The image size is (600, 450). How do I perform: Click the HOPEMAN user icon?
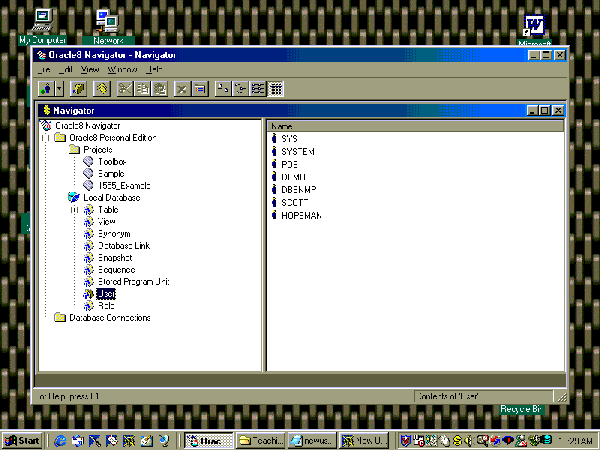coord(274,215)
